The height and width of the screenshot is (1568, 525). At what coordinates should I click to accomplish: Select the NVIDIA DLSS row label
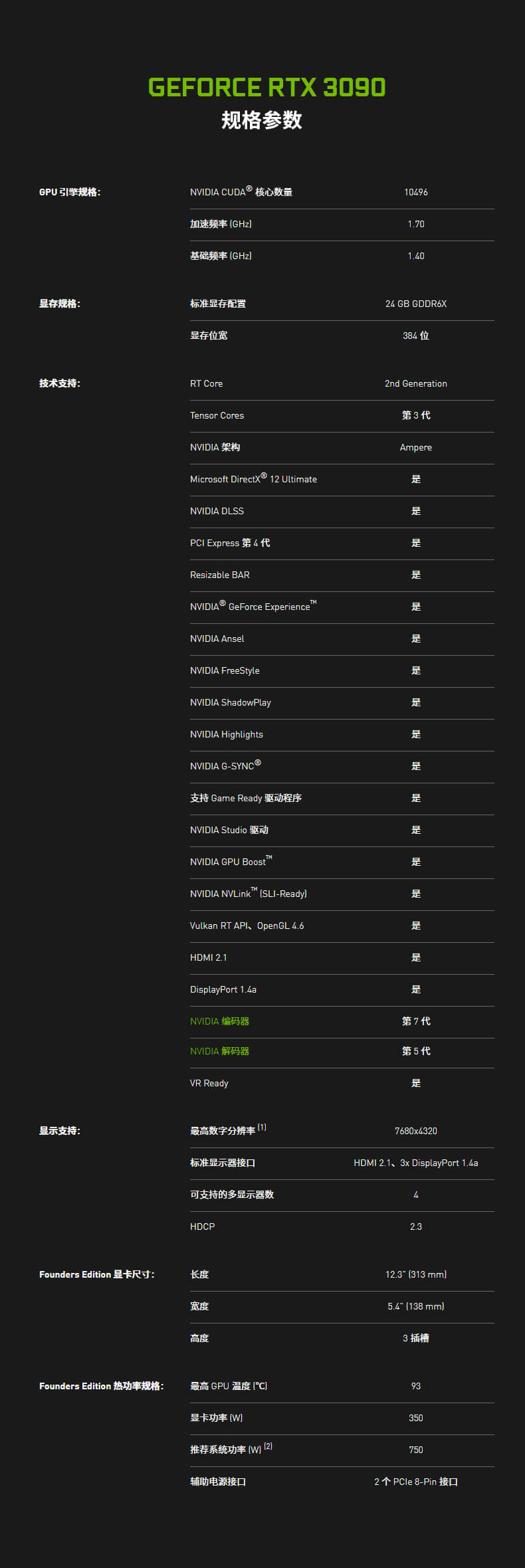217,511
